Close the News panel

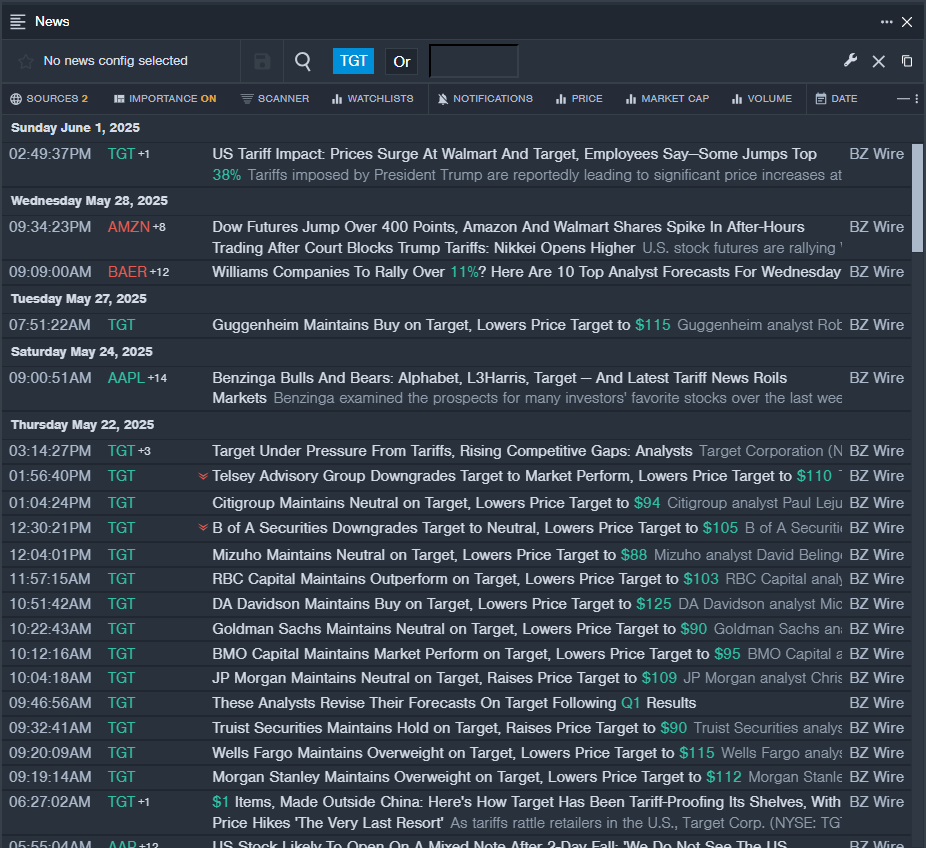(907, 22)
